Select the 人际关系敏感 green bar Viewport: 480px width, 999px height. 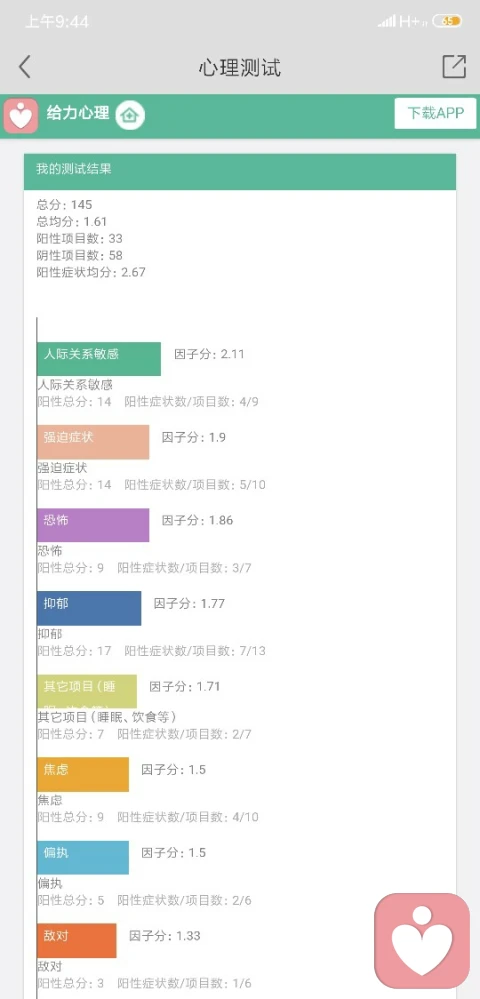point(99,359)
